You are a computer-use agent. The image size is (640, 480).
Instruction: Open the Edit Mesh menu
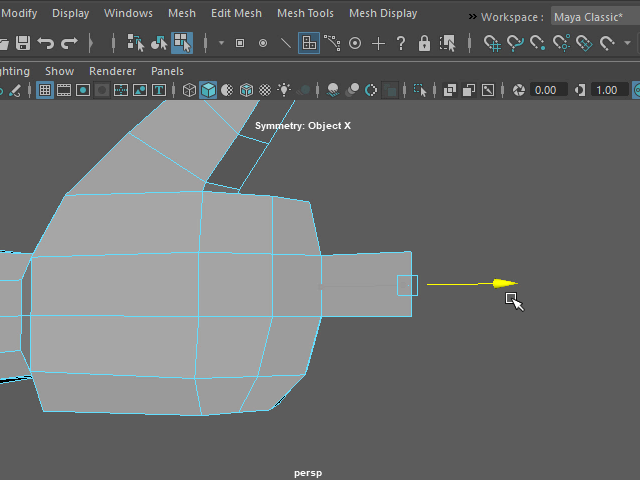pos(236,14)
